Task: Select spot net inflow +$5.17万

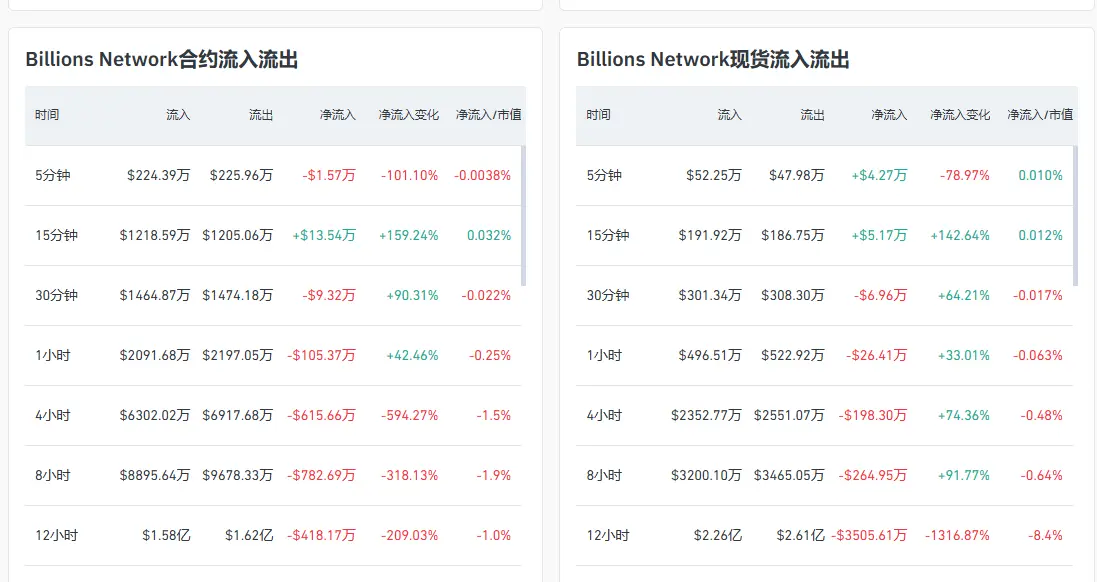Action: [x=879, y=236]
